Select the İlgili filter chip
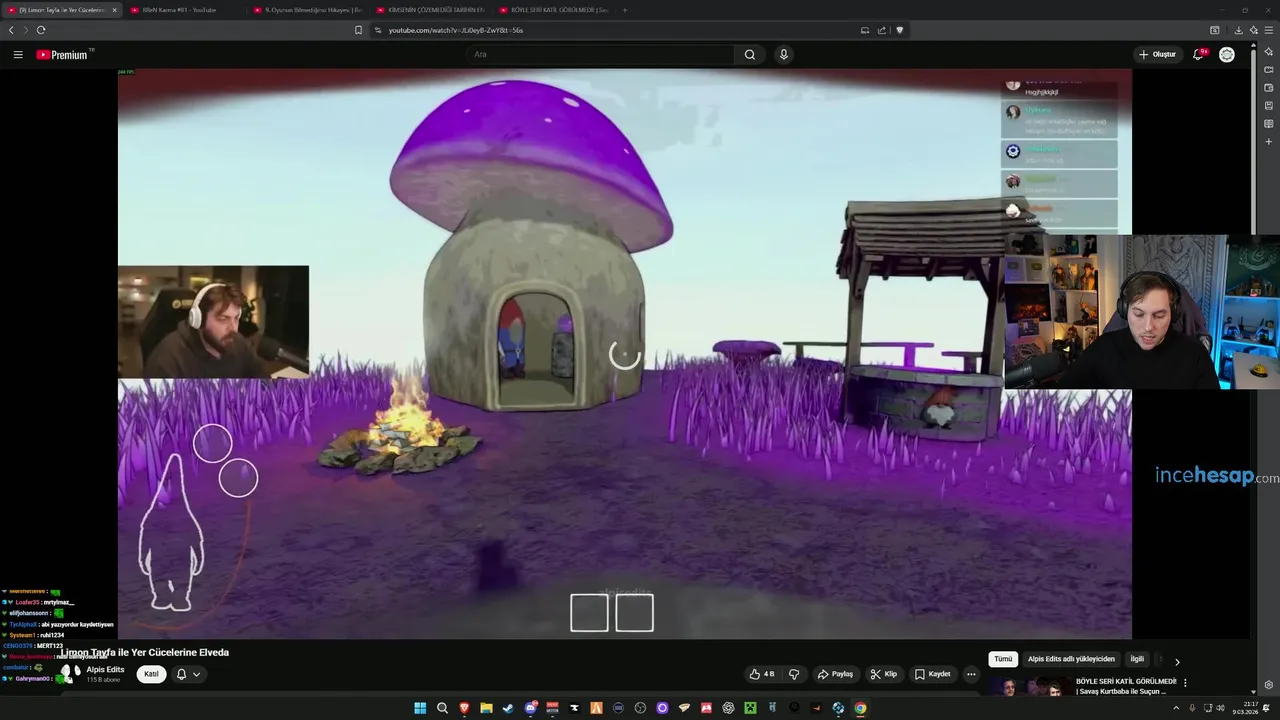The image size is (1280, 720). [1137, 659]
